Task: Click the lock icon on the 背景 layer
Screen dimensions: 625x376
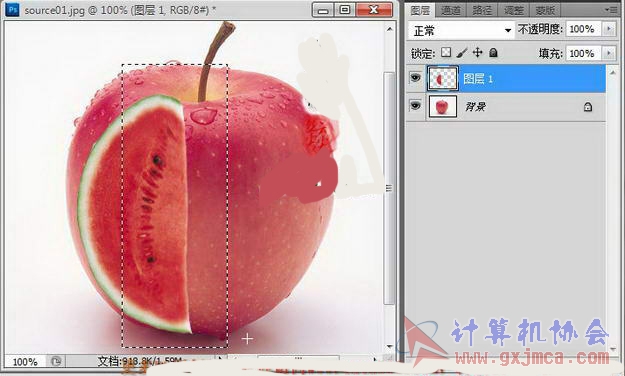Action: tap(588, 106)
